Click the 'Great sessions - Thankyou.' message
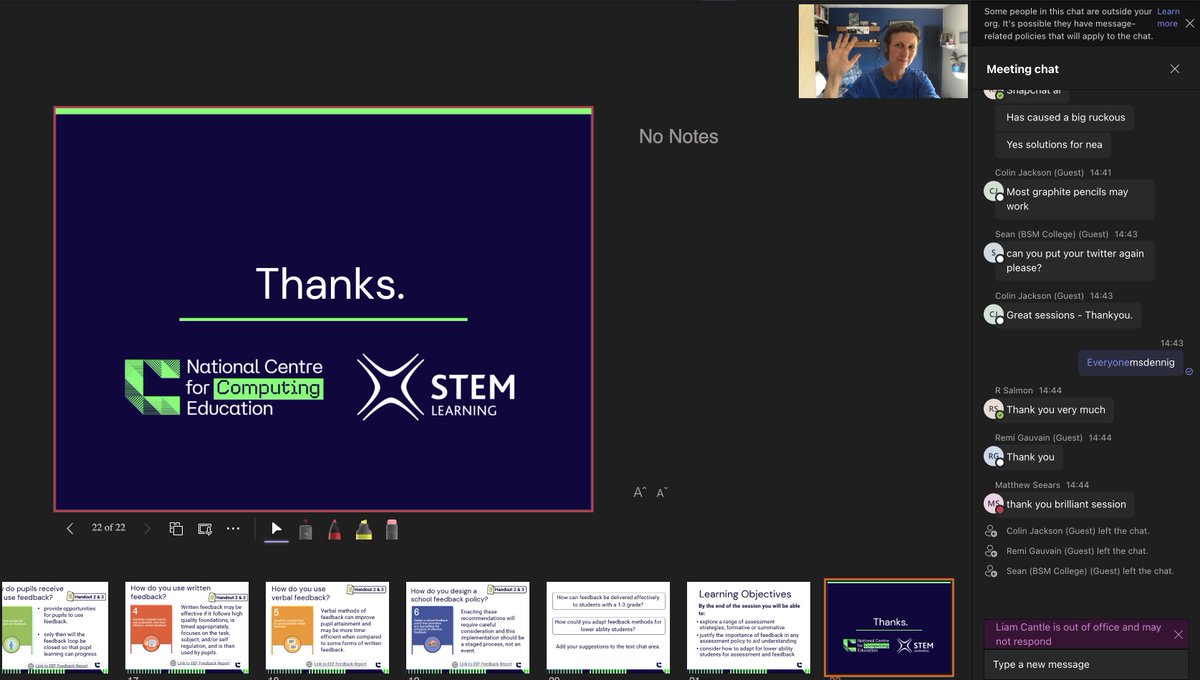 pos(1069,314)
